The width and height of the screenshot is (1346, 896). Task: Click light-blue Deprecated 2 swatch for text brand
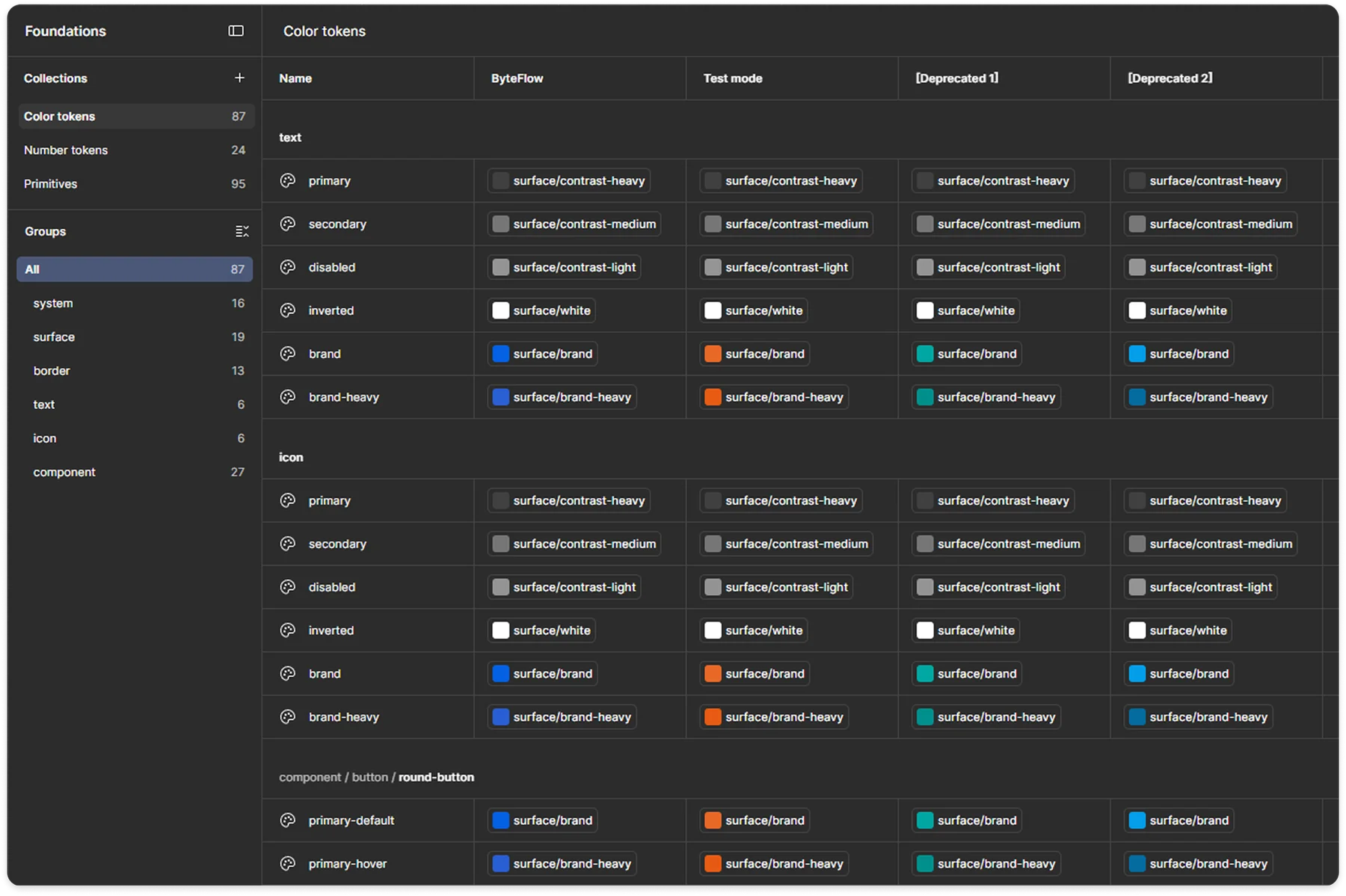(1137, 354)
